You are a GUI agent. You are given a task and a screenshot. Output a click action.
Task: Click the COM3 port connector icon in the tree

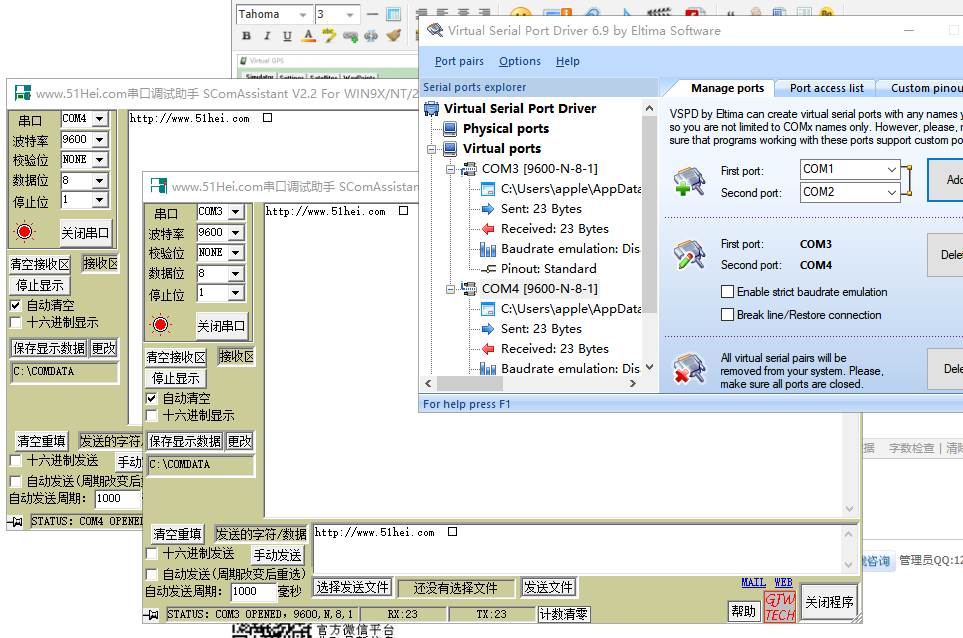(x=469, y=169)
